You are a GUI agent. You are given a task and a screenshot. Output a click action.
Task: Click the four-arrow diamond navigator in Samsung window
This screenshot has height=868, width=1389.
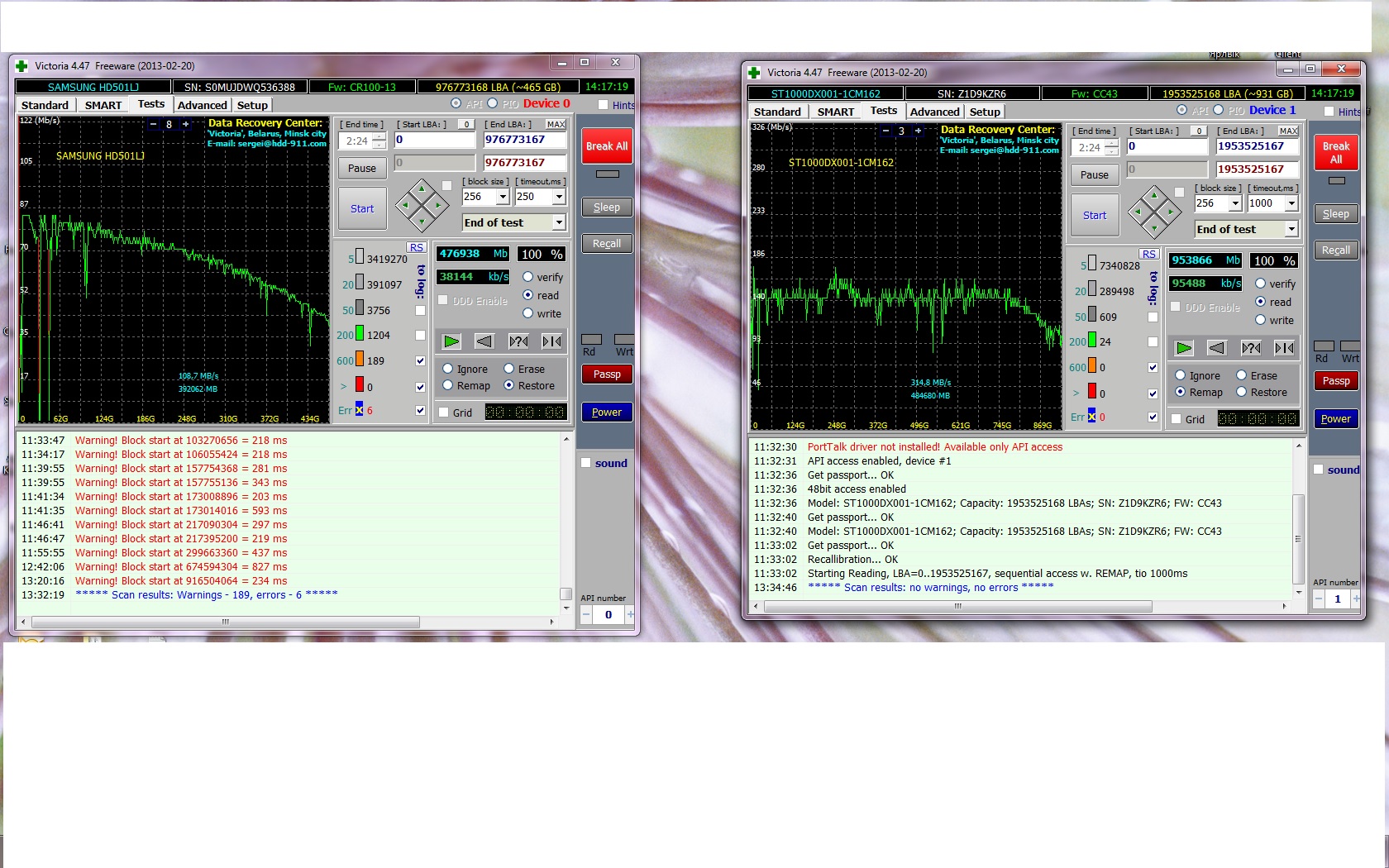pyautogui.click(x=422, y=205)
